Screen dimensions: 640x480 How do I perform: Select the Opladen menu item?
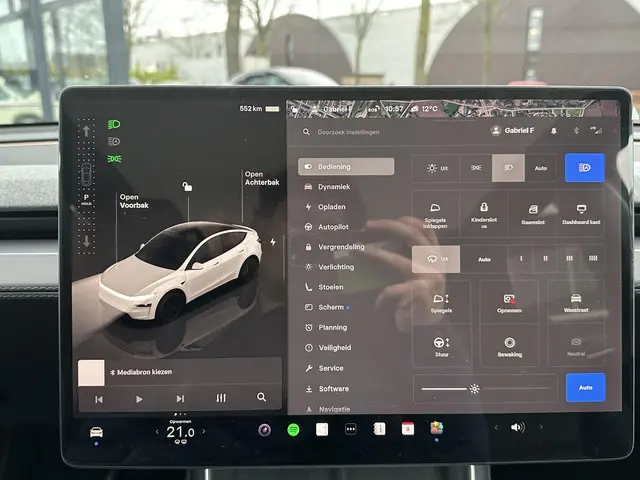(x=333, y=207)
